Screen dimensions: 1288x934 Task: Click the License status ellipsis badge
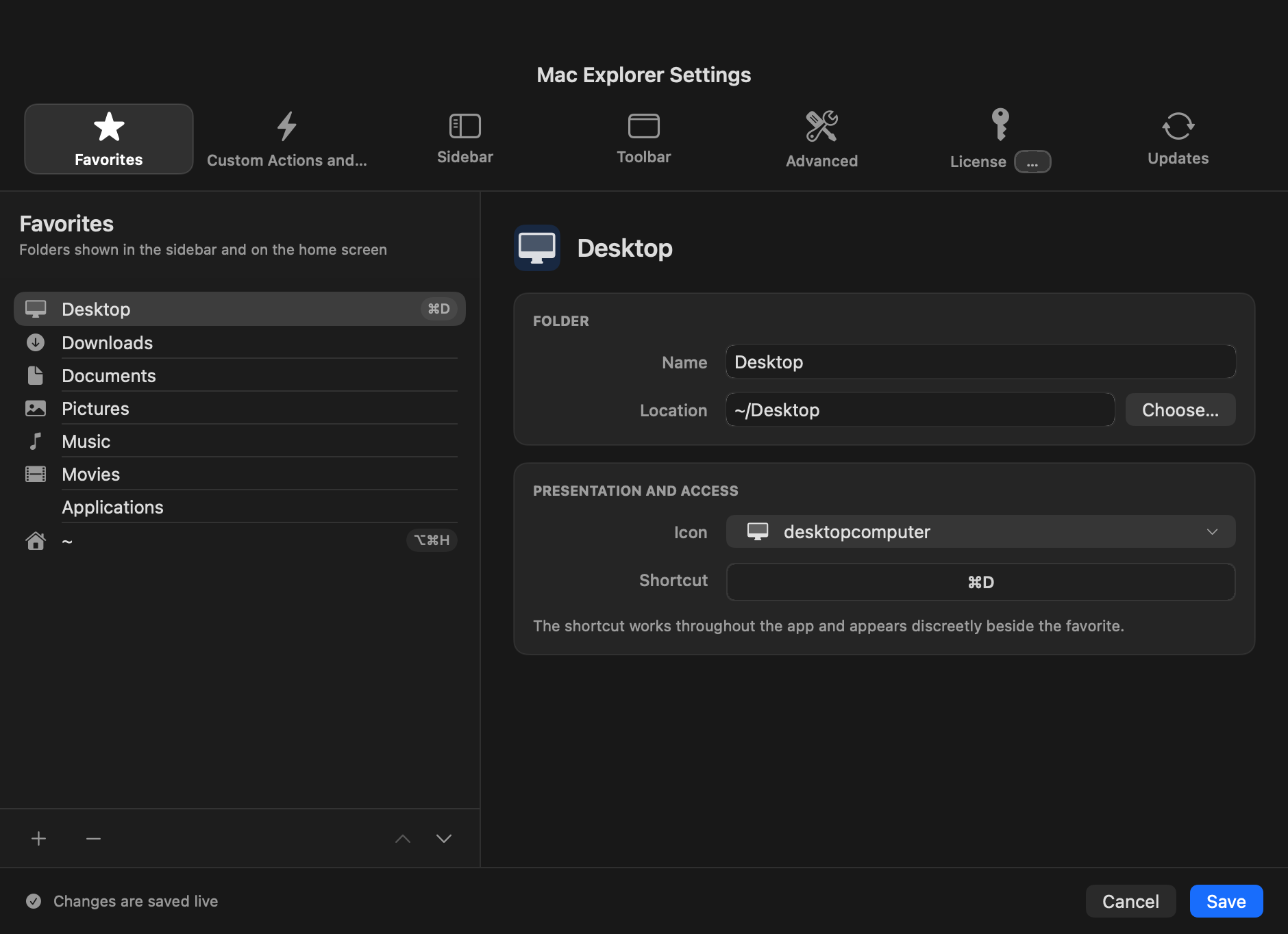(x=1032, y=162)
